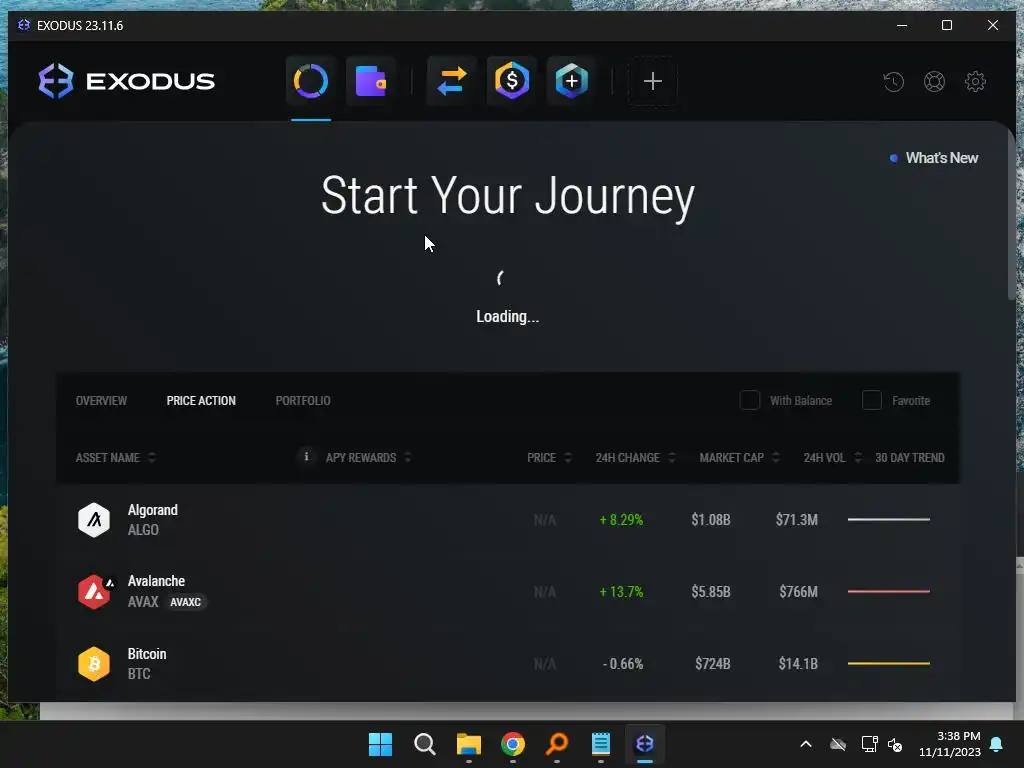
Task: Click Bitcoin's -0.66% change value
Action: tap(623, 664)
